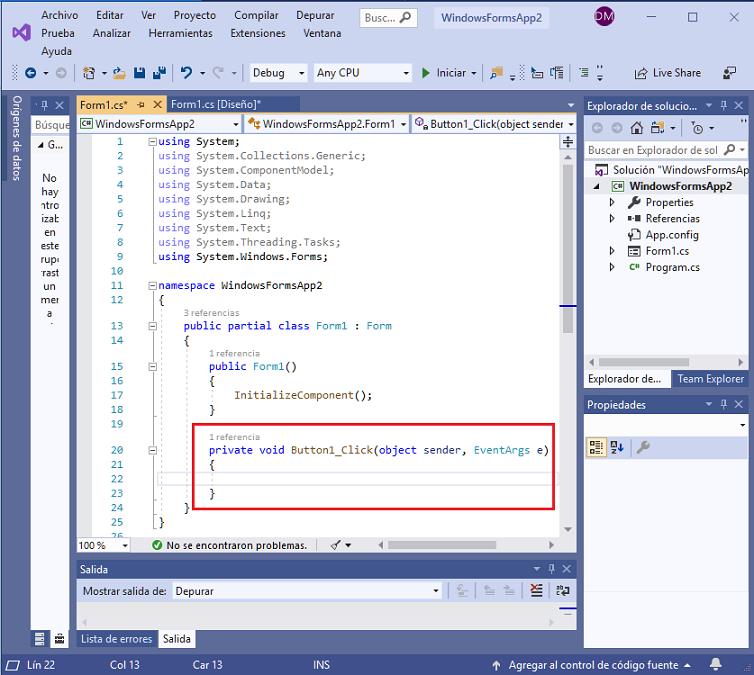Image resolution: width=754 pixels, height=675 pixels.
Task: Click the code cleanup brush icon
Action: 336,545
